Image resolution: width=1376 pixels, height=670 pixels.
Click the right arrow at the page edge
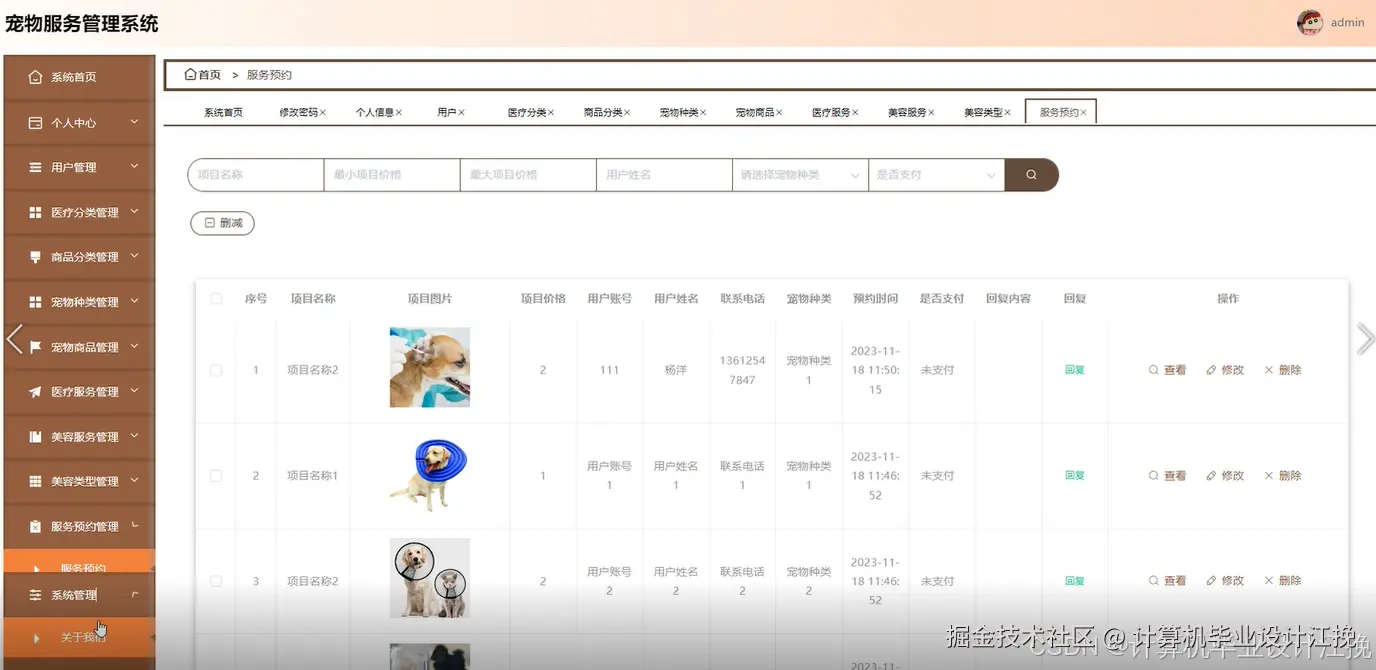[x=1365, y=339]
